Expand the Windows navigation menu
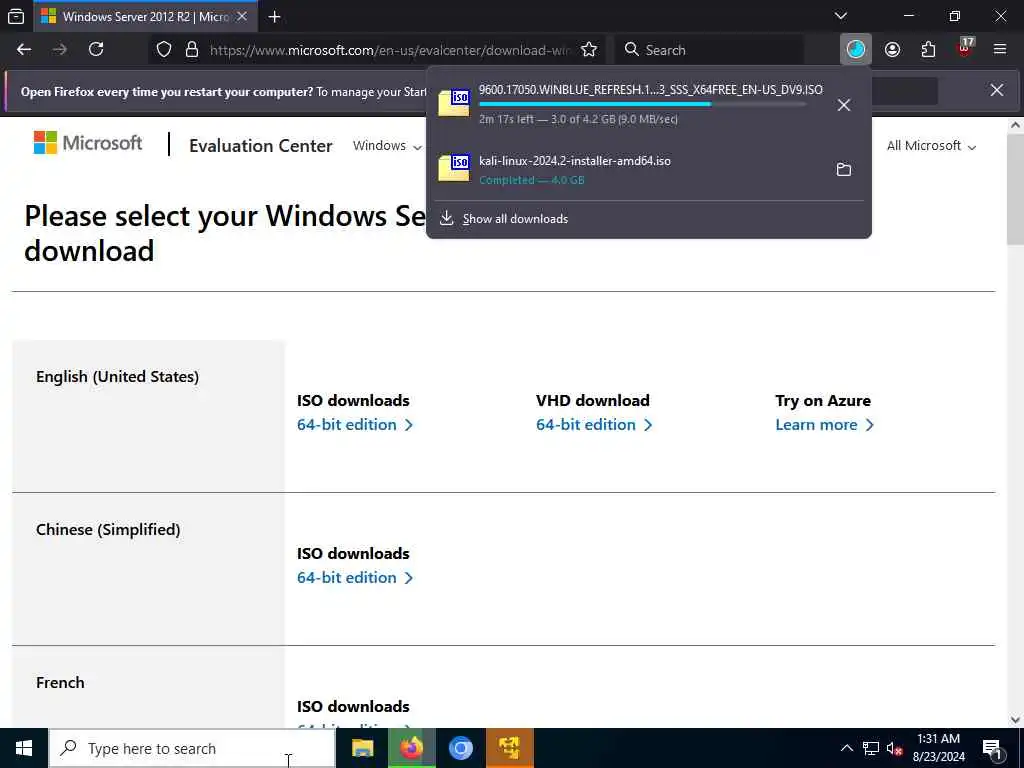 [x=387, y=146]
